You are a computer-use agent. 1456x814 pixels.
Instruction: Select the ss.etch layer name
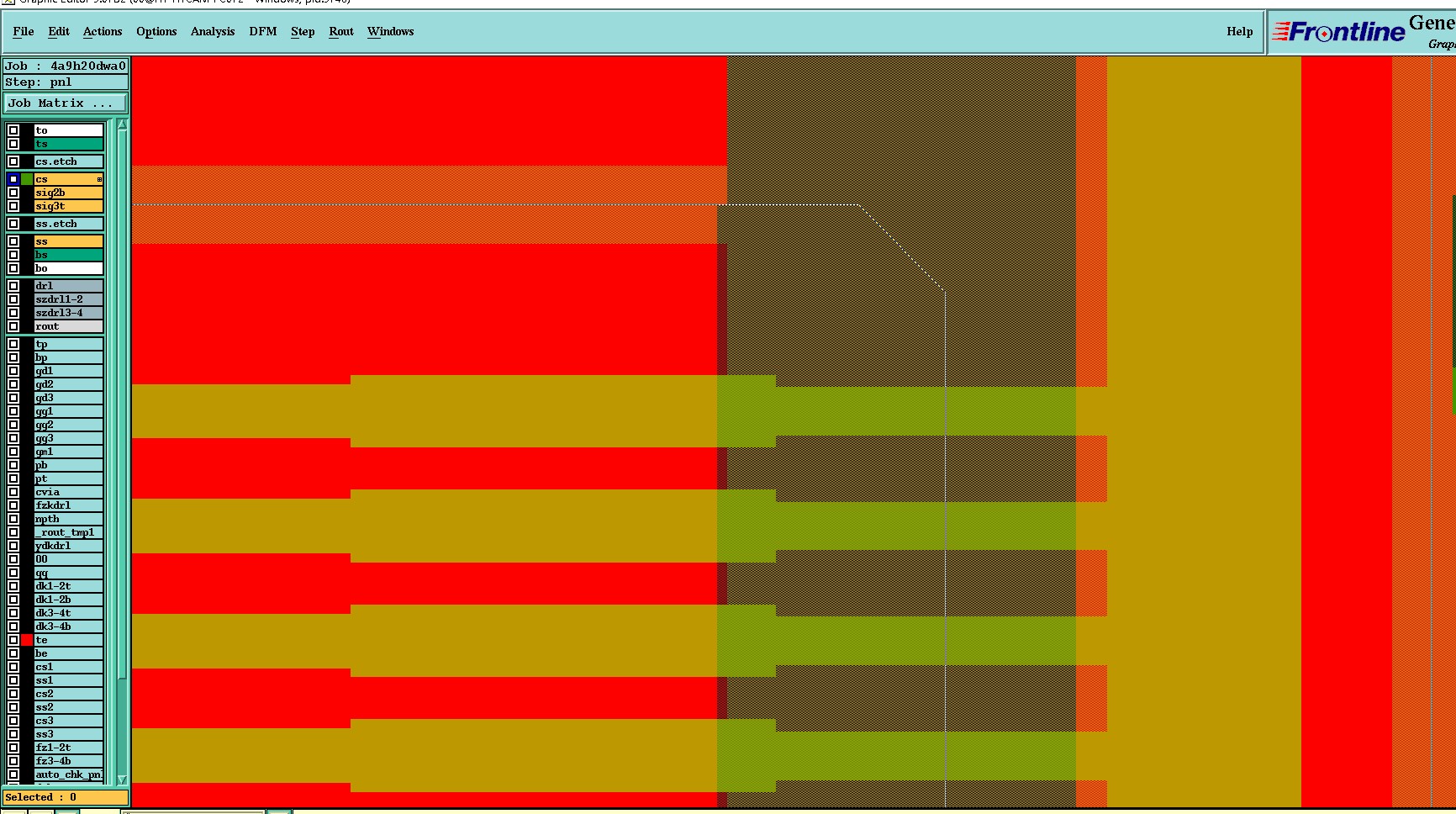click(x=69, y=224)
